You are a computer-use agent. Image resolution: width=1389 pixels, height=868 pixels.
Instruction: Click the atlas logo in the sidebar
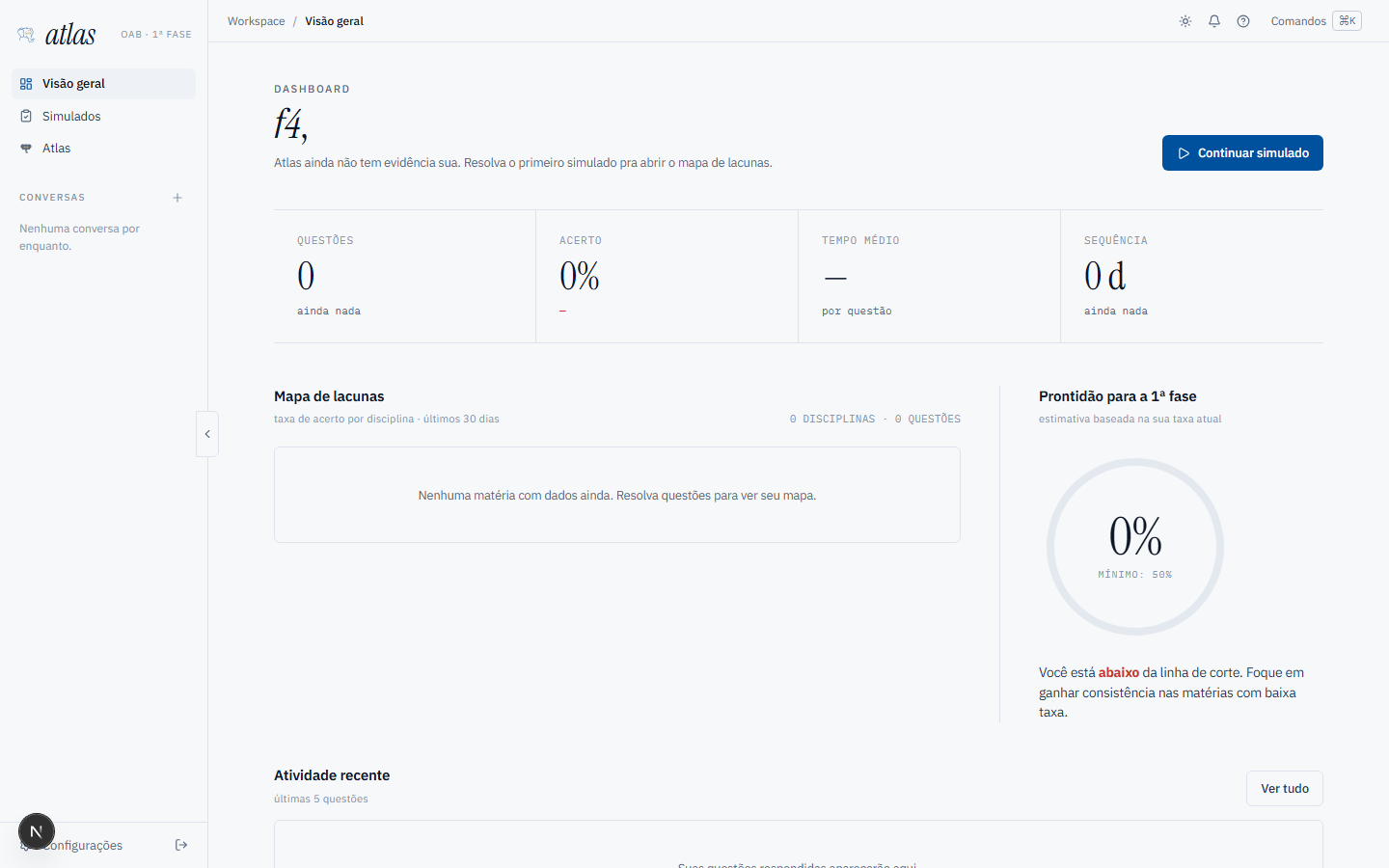click(x=57, y=35)
